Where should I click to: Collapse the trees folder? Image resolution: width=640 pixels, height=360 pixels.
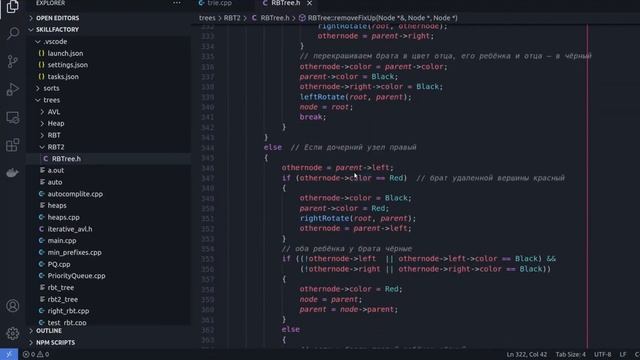(51, 100)
